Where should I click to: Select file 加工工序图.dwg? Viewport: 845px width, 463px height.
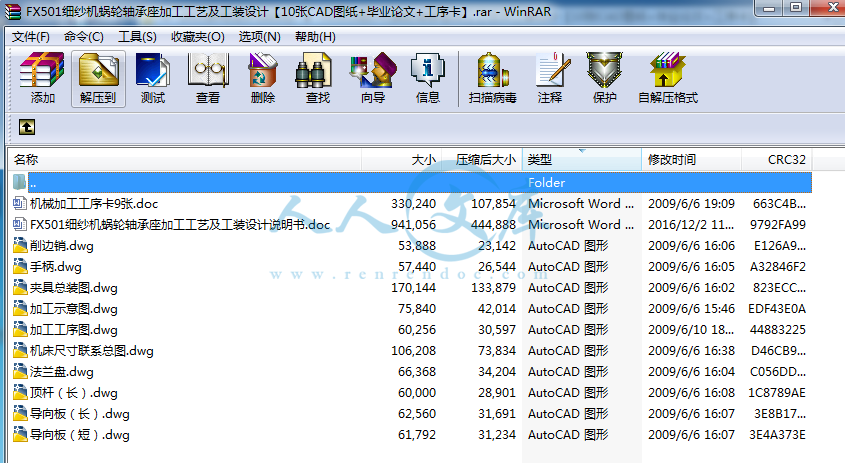pyautogui.click(x=73, y=330)
